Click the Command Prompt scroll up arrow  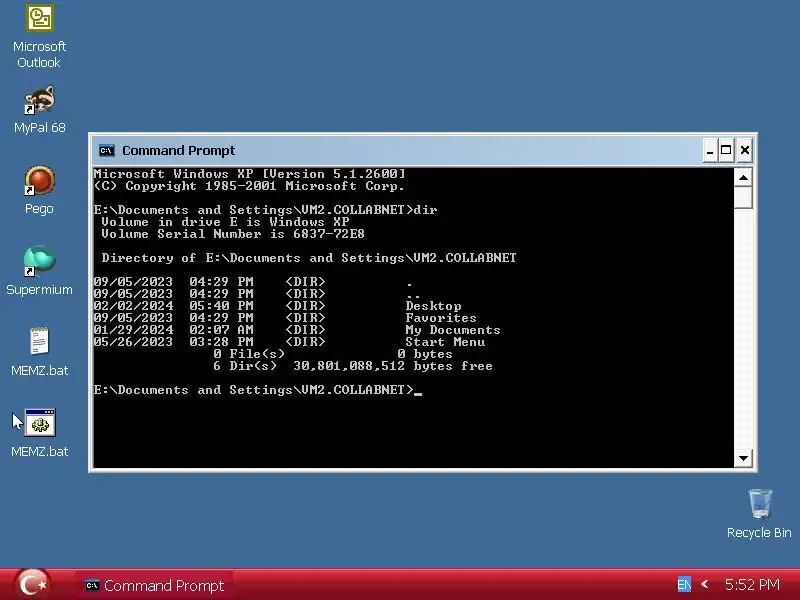click(743, 178)
